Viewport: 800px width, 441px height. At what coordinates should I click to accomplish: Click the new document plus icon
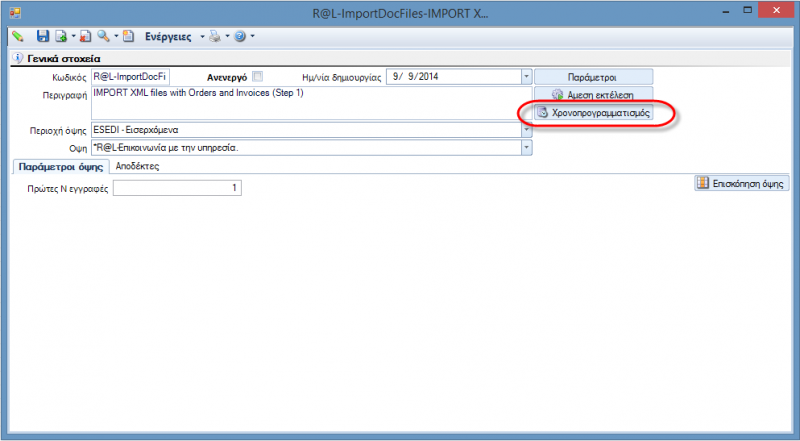coord(61,36)
